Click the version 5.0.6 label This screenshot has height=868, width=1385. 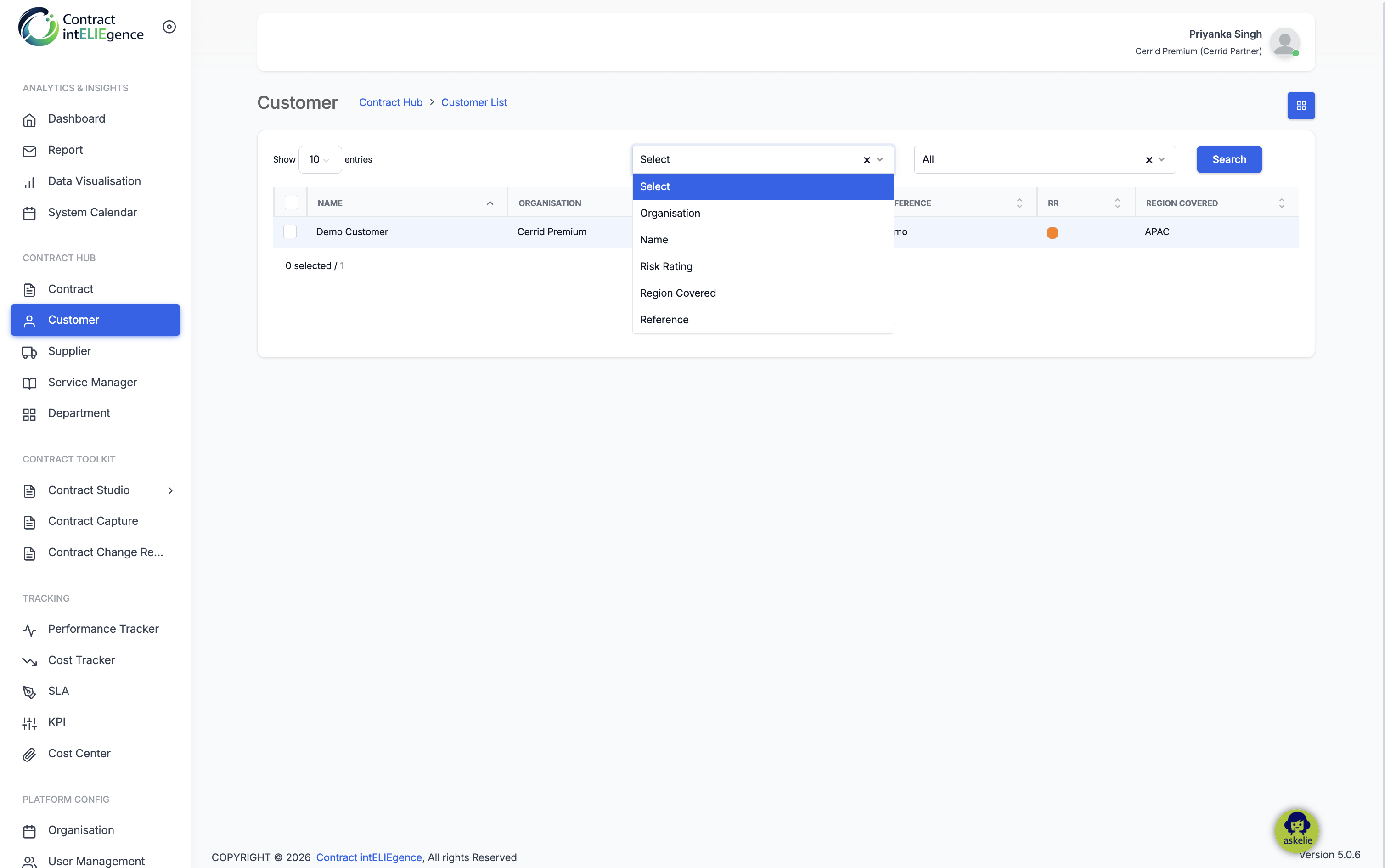pyautogui.click(x=1329, y=855)
